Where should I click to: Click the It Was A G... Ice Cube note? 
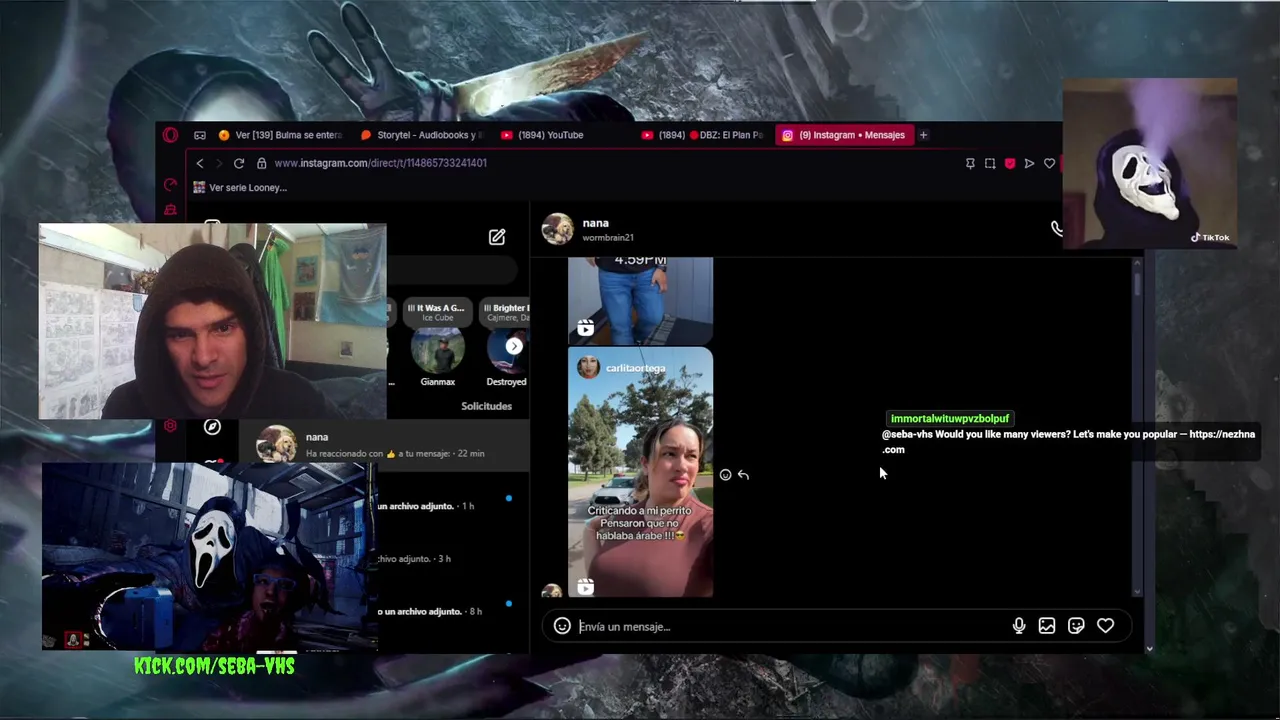[x=436, y=312]
